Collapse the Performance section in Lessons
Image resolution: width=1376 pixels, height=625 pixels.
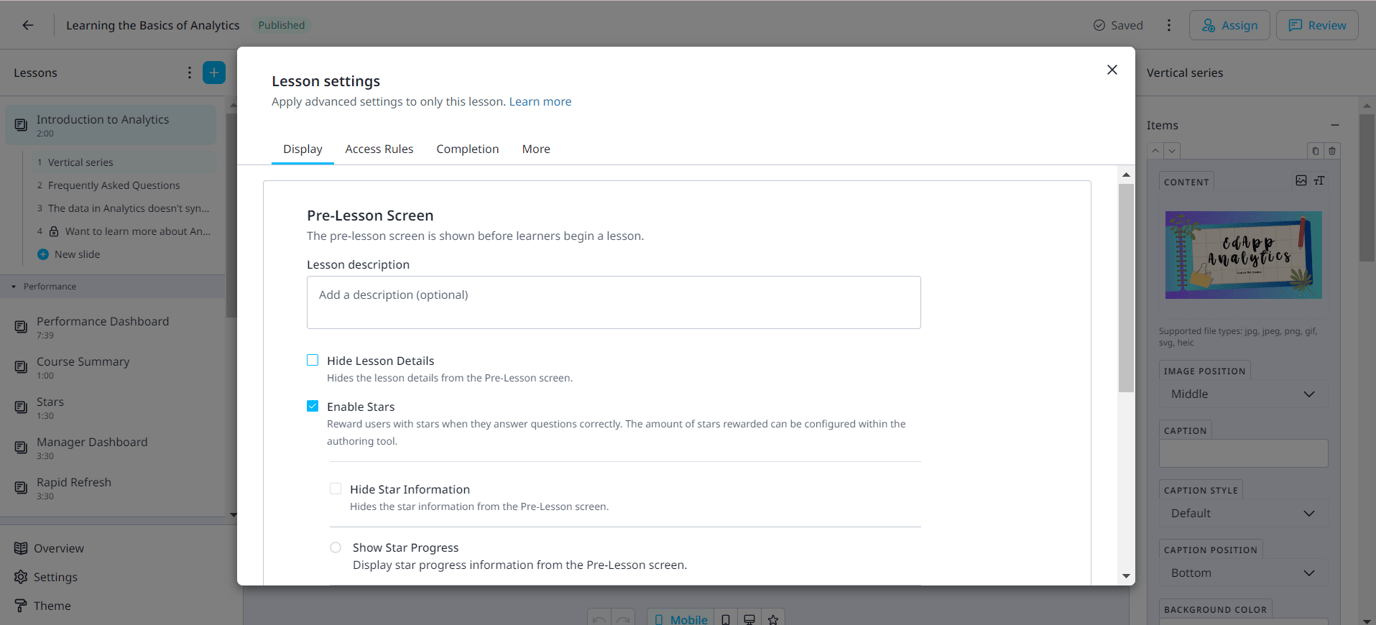[x=14, y=287]
